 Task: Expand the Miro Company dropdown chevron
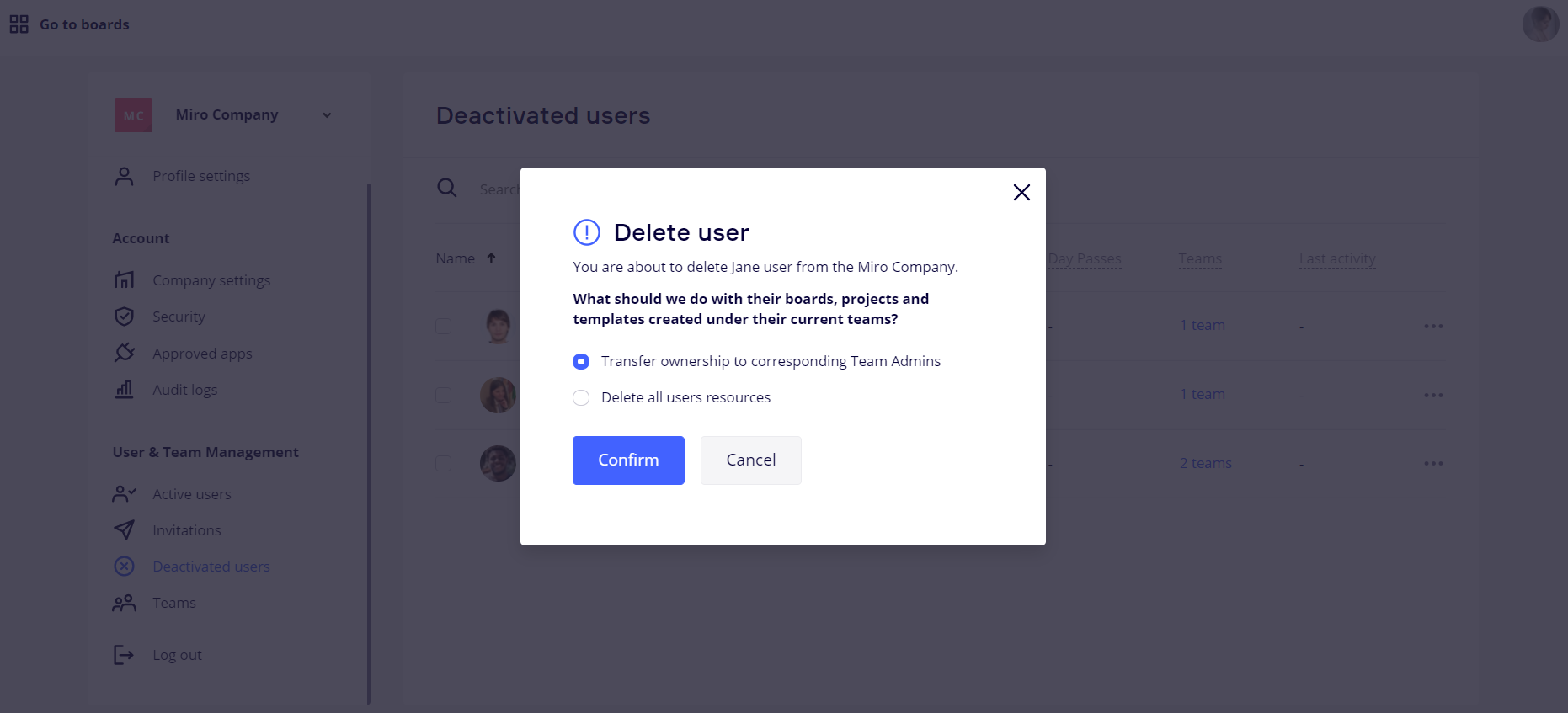[327, 115]
